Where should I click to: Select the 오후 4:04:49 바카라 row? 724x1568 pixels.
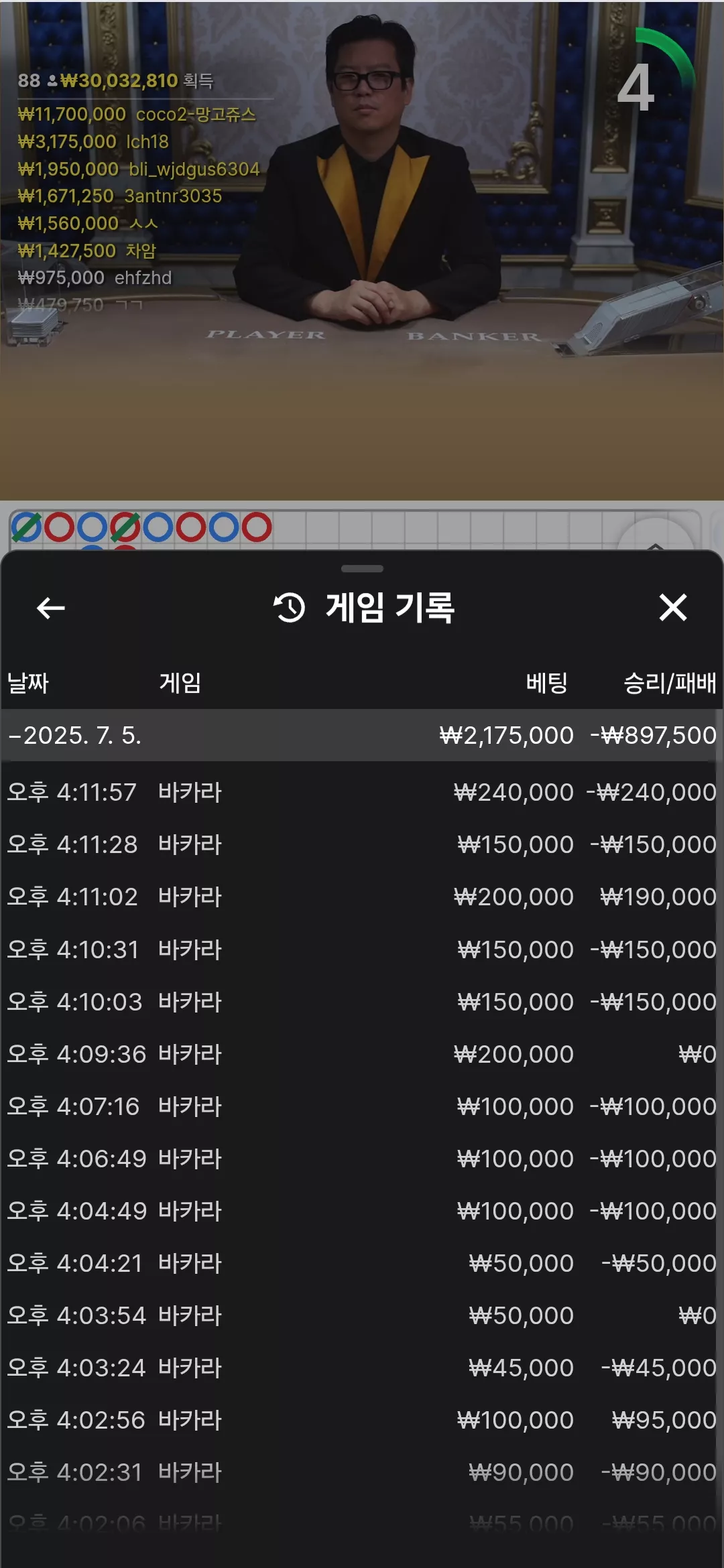pos(362,1211)
